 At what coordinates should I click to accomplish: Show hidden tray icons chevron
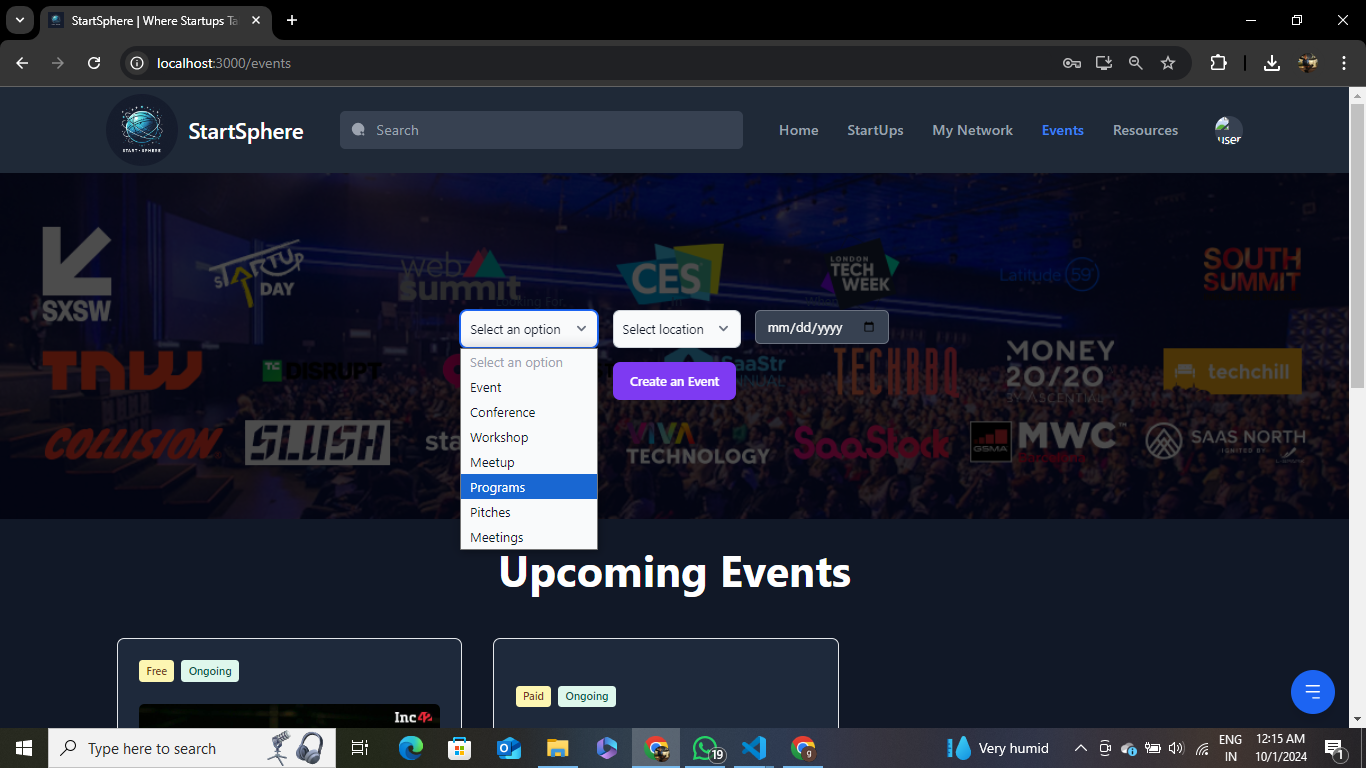pyautogui.click(x=1081, y=748)
